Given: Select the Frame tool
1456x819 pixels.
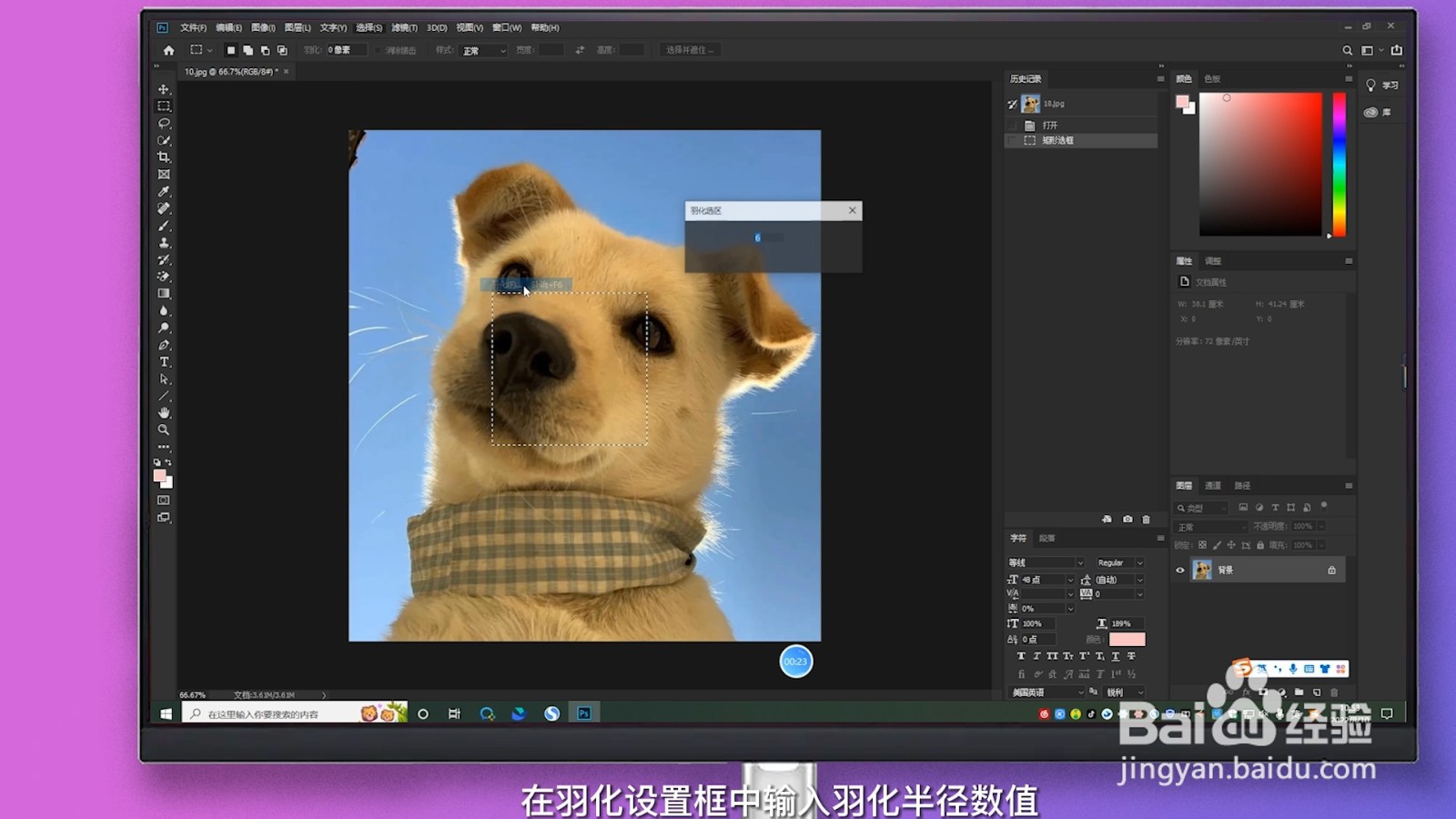Looking at the screenshot, I should pos(164,175).
